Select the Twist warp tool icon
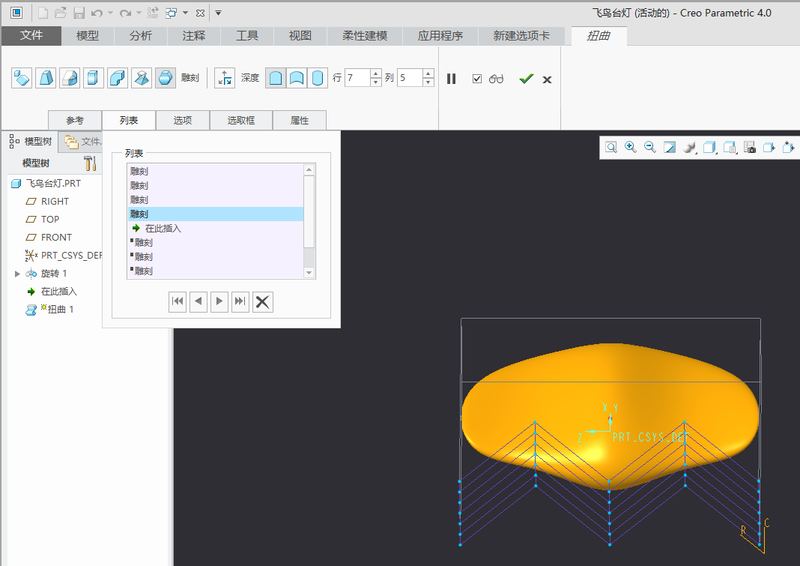Viewport: 800px width, 566px height. (141, 78)
